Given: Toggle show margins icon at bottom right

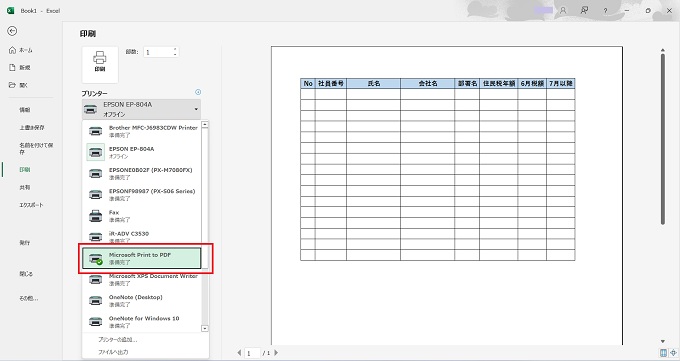Looking at the screenshot, I should coord(663,353).
